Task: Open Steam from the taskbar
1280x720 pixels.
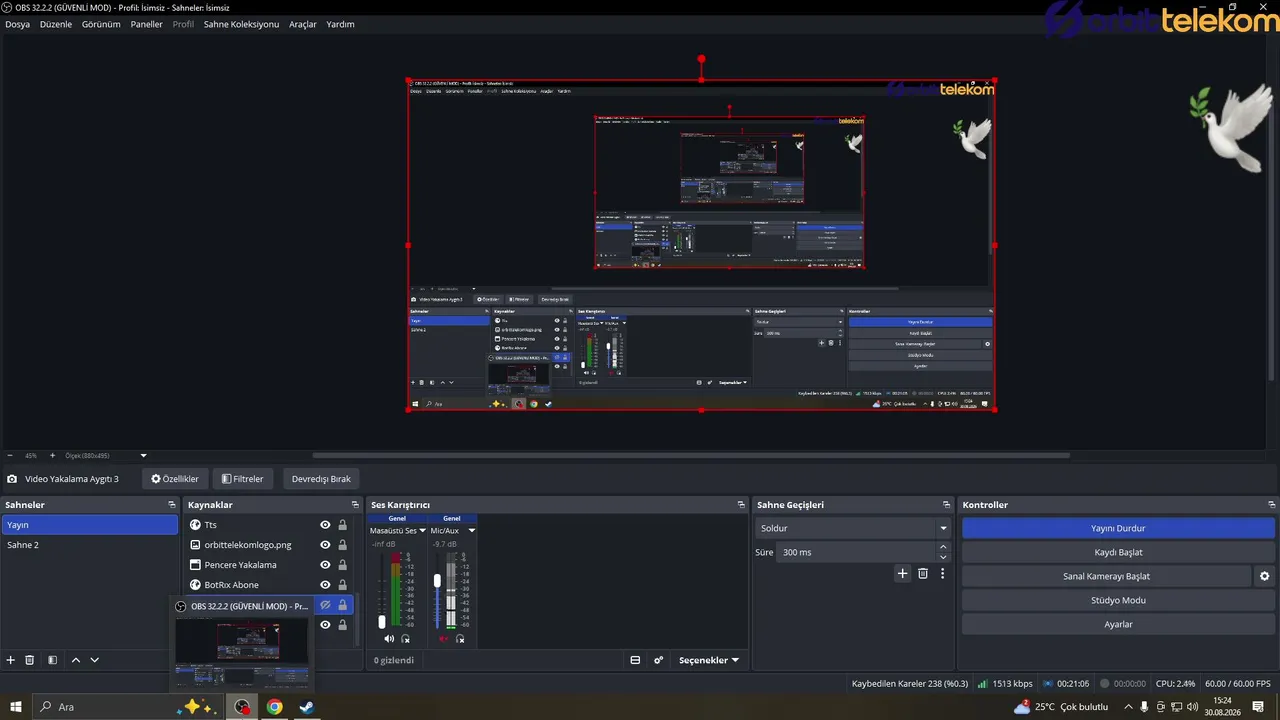Action: [306, 707]
